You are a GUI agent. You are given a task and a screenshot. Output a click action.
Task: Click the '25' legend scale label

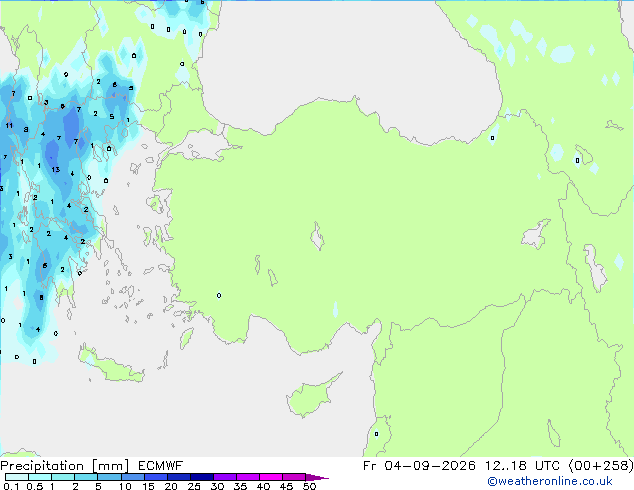tap(194, 486)
